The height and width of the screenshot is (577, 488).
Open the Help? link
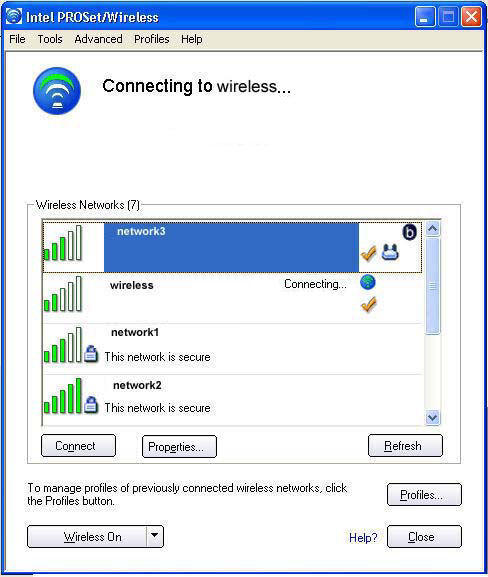(x=363, y=538)
